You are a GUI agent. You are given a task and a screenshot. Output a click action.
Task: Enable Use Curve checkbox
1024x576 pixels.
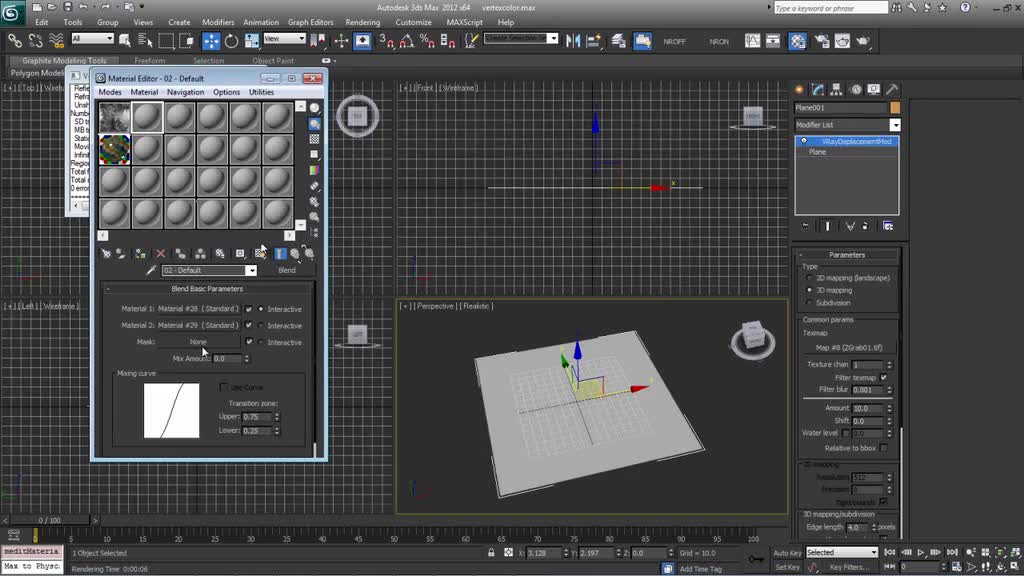[x=223, y=387]
